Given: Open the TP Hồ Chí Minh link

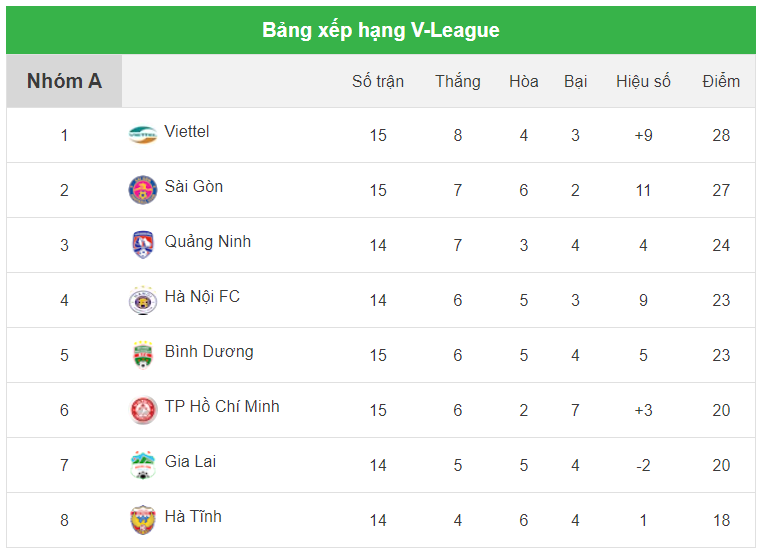Looking at the screenshot, I should 222,407.
